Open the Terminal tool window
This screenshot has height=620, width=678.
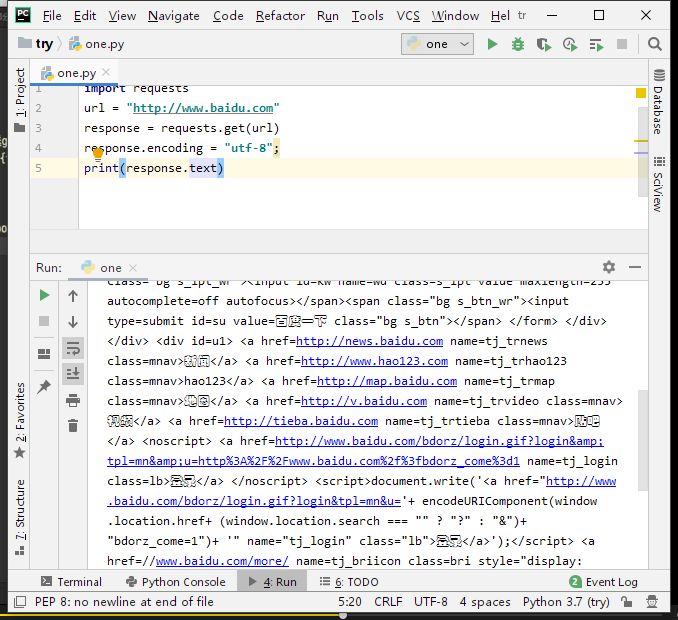pyautogui.click(x=71, y=582)
